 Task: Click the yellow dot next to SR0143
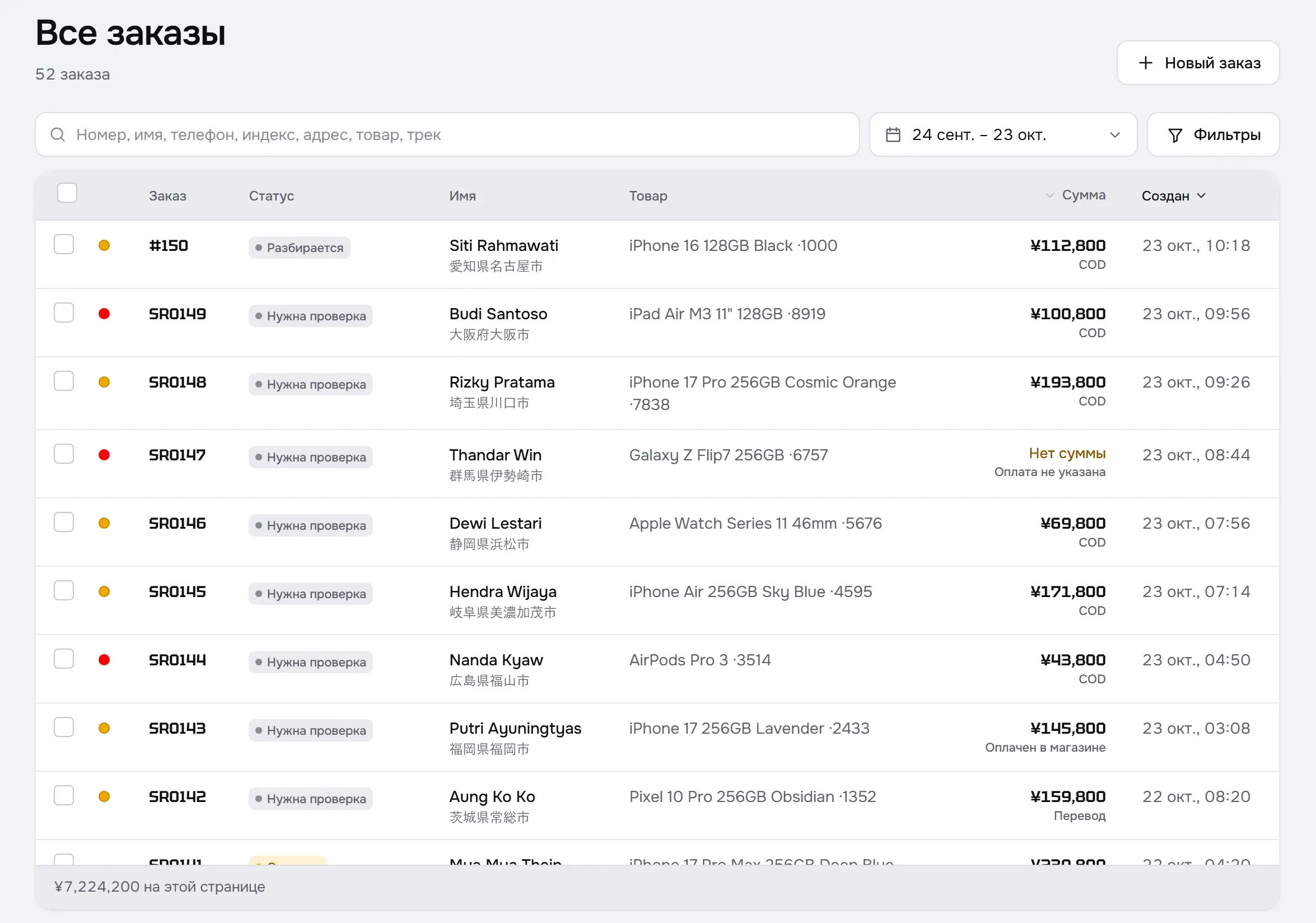(x=104, y=728)
